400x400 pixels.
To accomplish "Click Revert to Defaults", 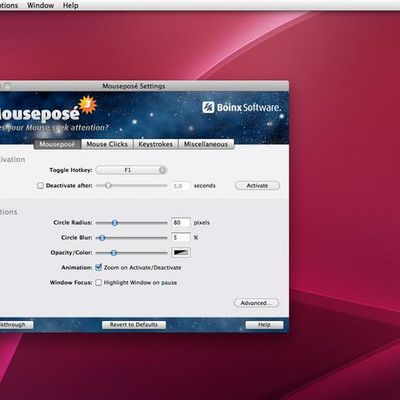I will pyautogui.click(x=134, y=325).
